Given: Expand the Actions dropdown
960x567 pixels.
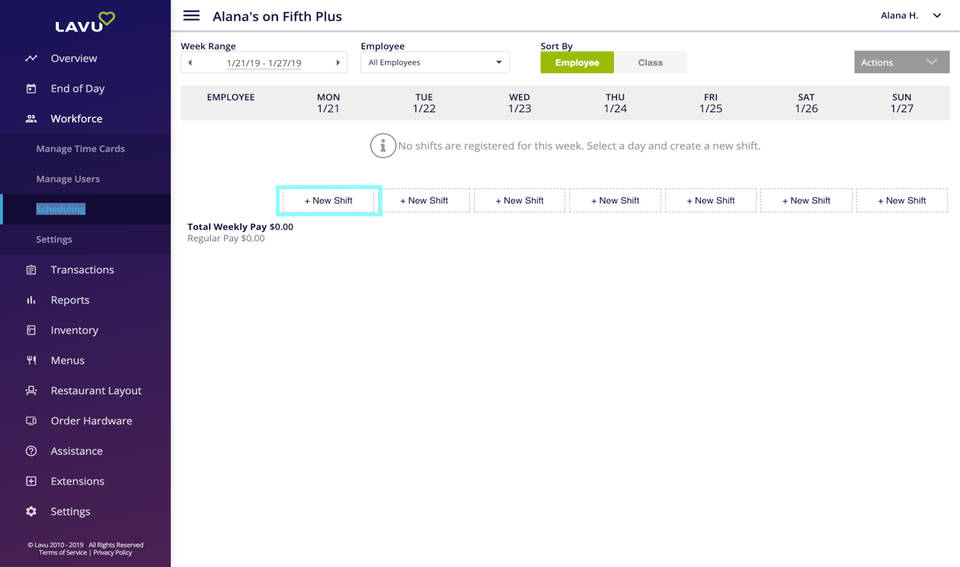Looking at the screenshot, I should [901, 62].
